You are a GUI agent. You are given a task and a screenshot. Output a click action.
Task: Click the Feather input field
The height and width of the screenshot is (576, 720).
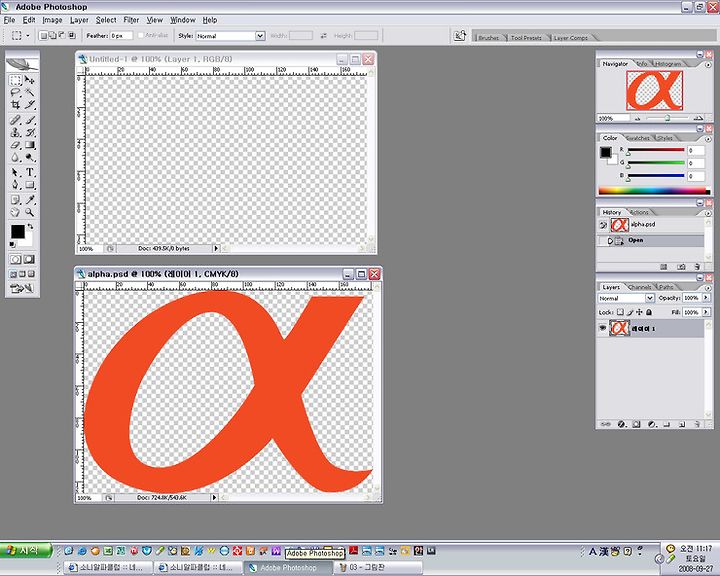[121, 35]
